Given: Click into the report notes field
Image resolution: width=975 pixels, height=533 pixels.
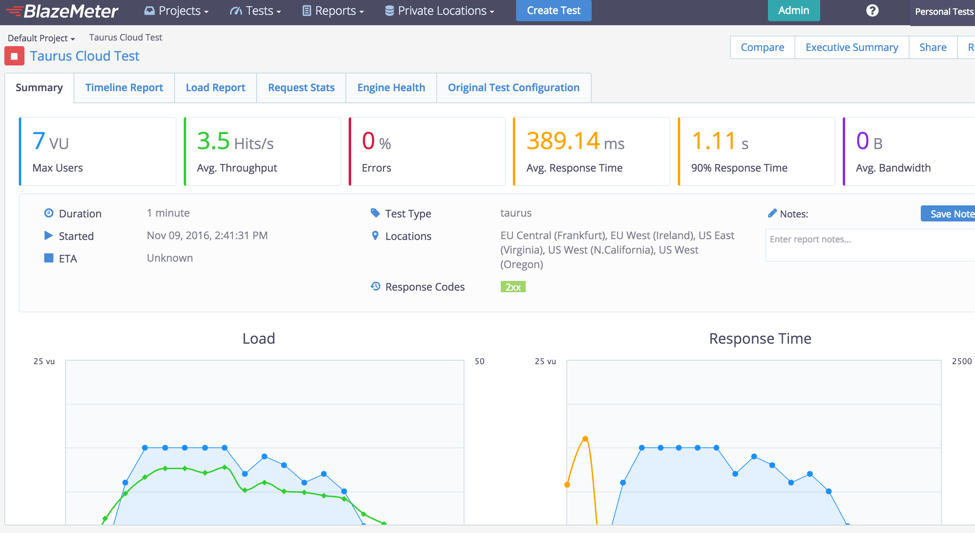Looking at the screenshot, I should (x=871, y=245).
